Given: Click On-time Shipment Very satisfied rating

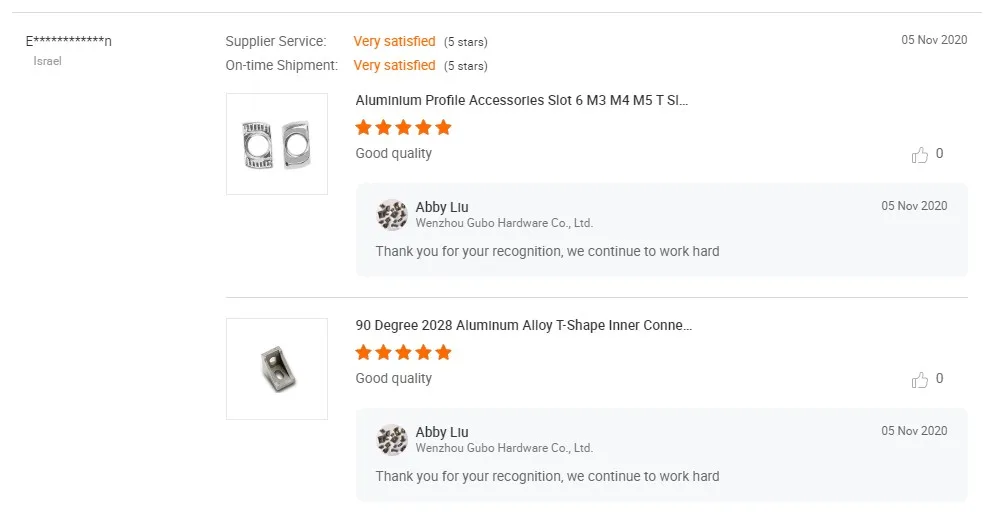Looking at the screenshot, I should pos(394,66).
